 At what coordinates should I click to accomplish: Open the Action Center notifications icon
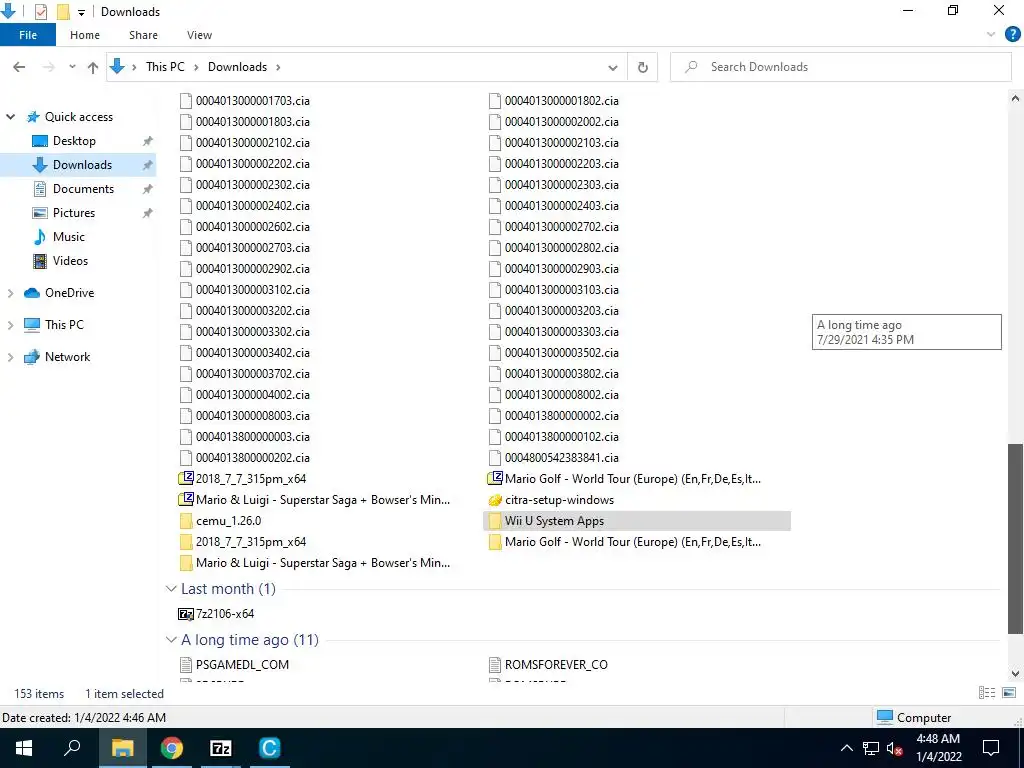click(x=991, y=748)
